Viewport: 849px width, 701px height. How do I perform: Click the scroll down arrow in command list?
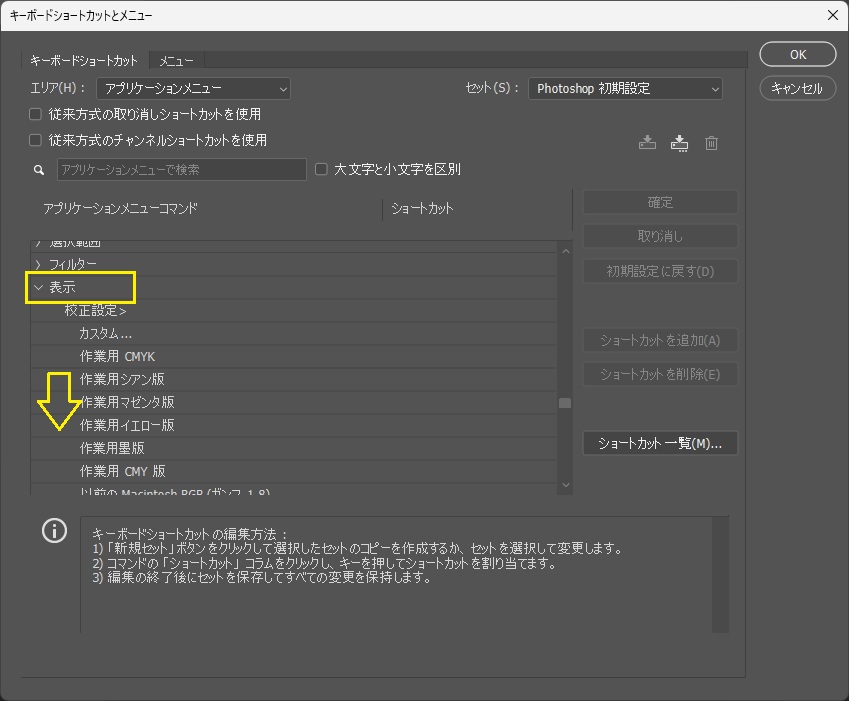565,485
